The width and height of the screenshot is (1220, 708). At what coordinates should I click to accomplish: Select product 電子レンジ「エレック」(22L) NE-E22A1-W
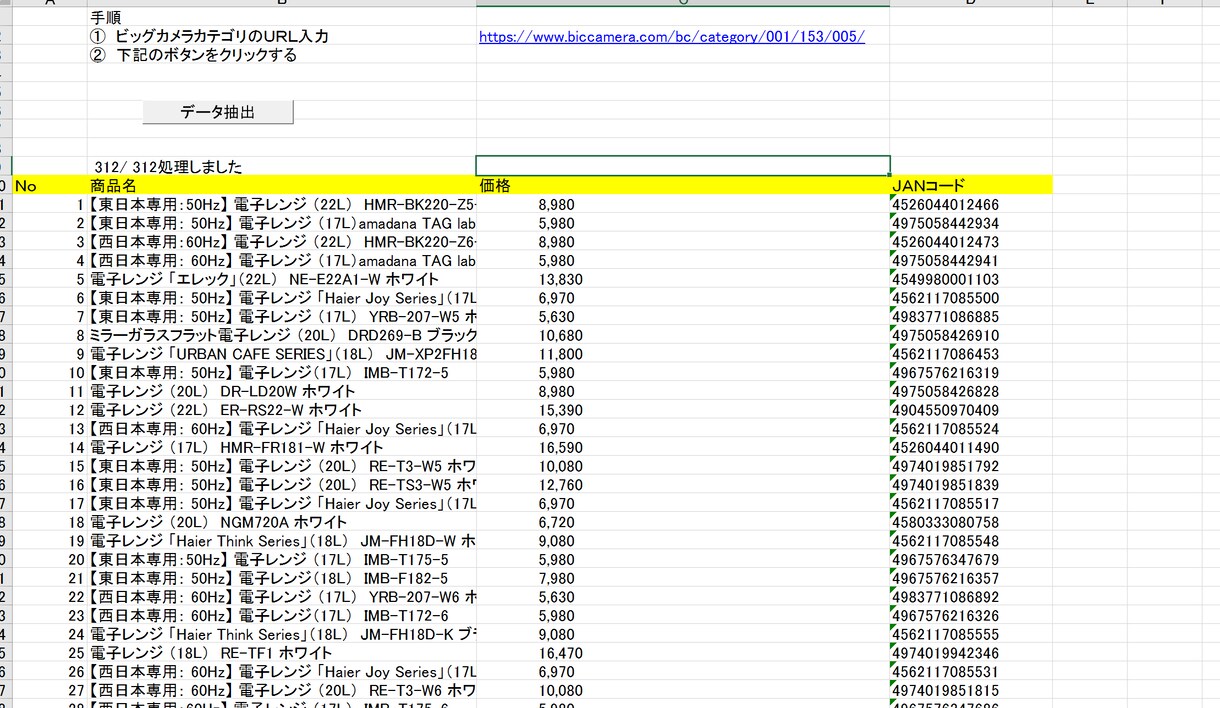pos(282,279)
